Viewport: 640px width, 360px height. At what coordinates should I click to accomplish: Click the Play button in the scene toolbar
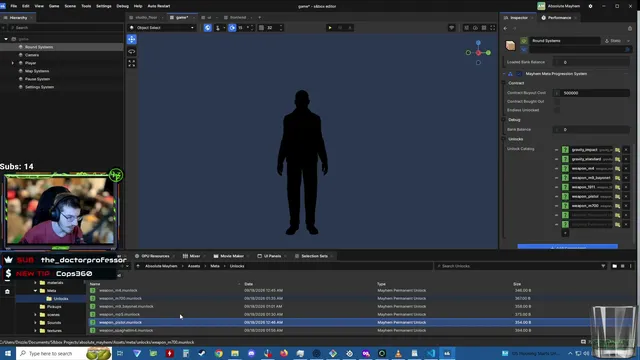tap(330, 28)
